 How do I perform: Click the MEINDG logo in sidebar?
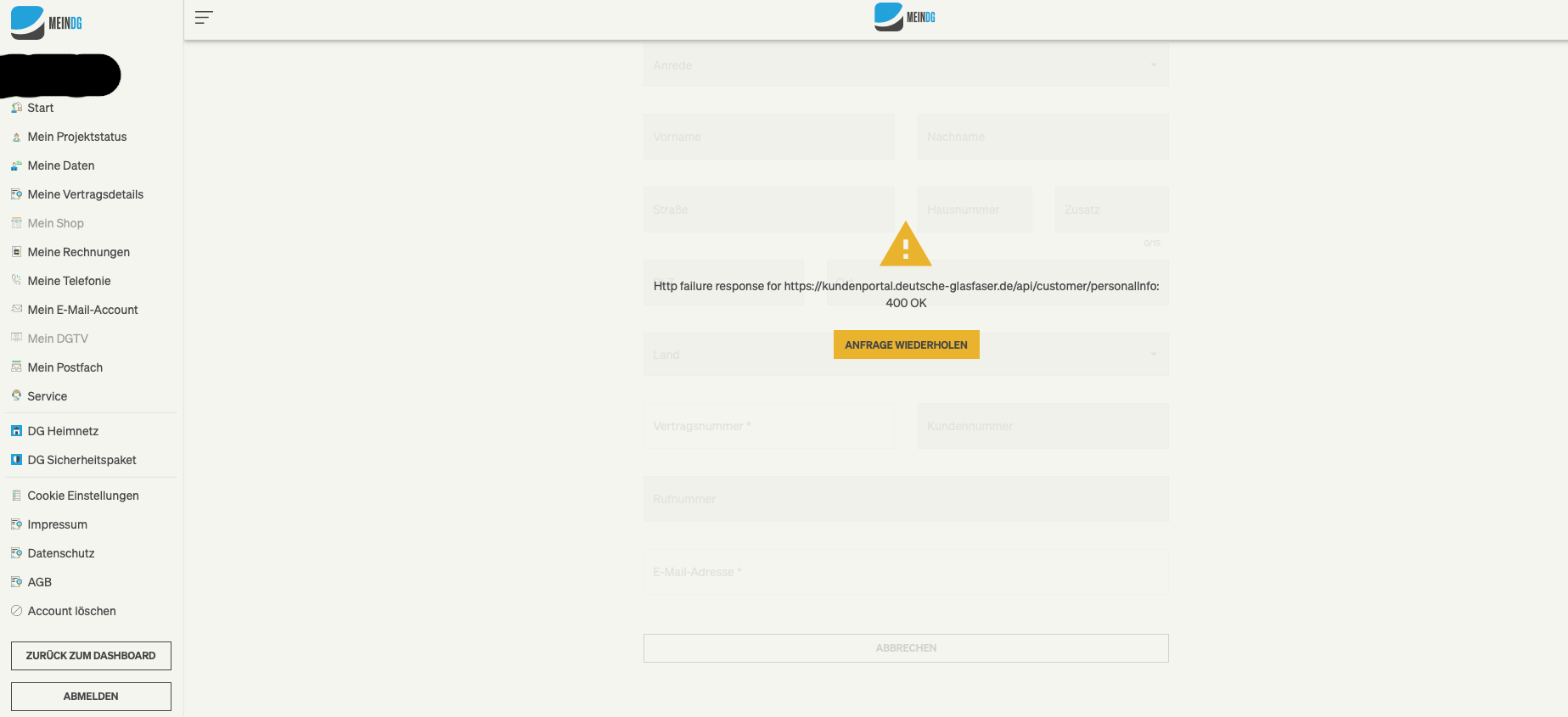[47, 23]
